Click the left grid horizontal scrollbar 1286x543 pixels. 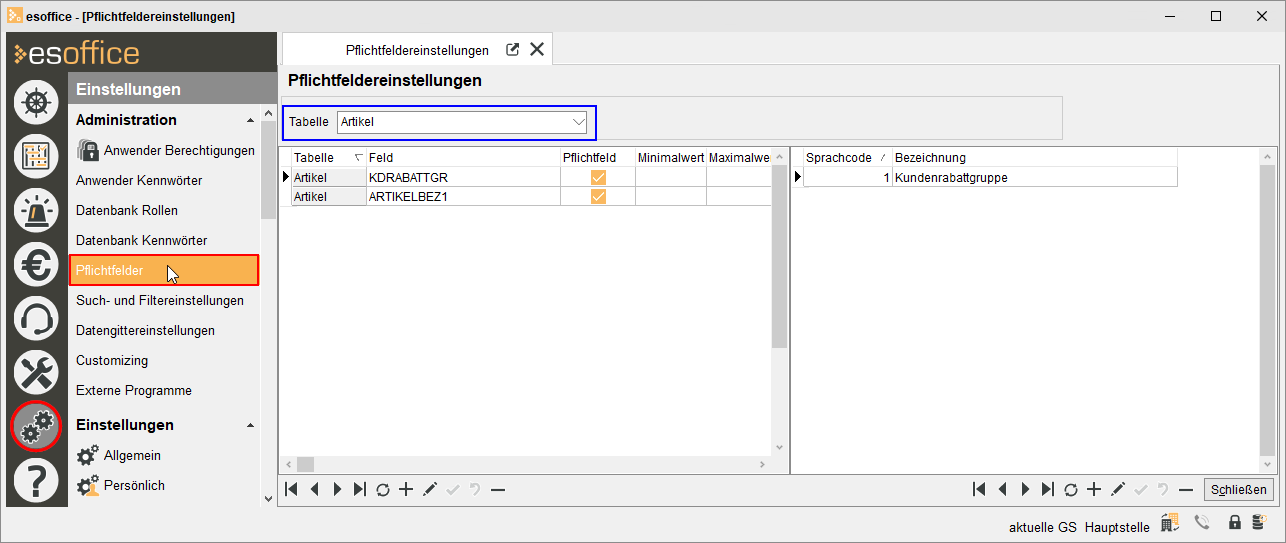(530, 464)
